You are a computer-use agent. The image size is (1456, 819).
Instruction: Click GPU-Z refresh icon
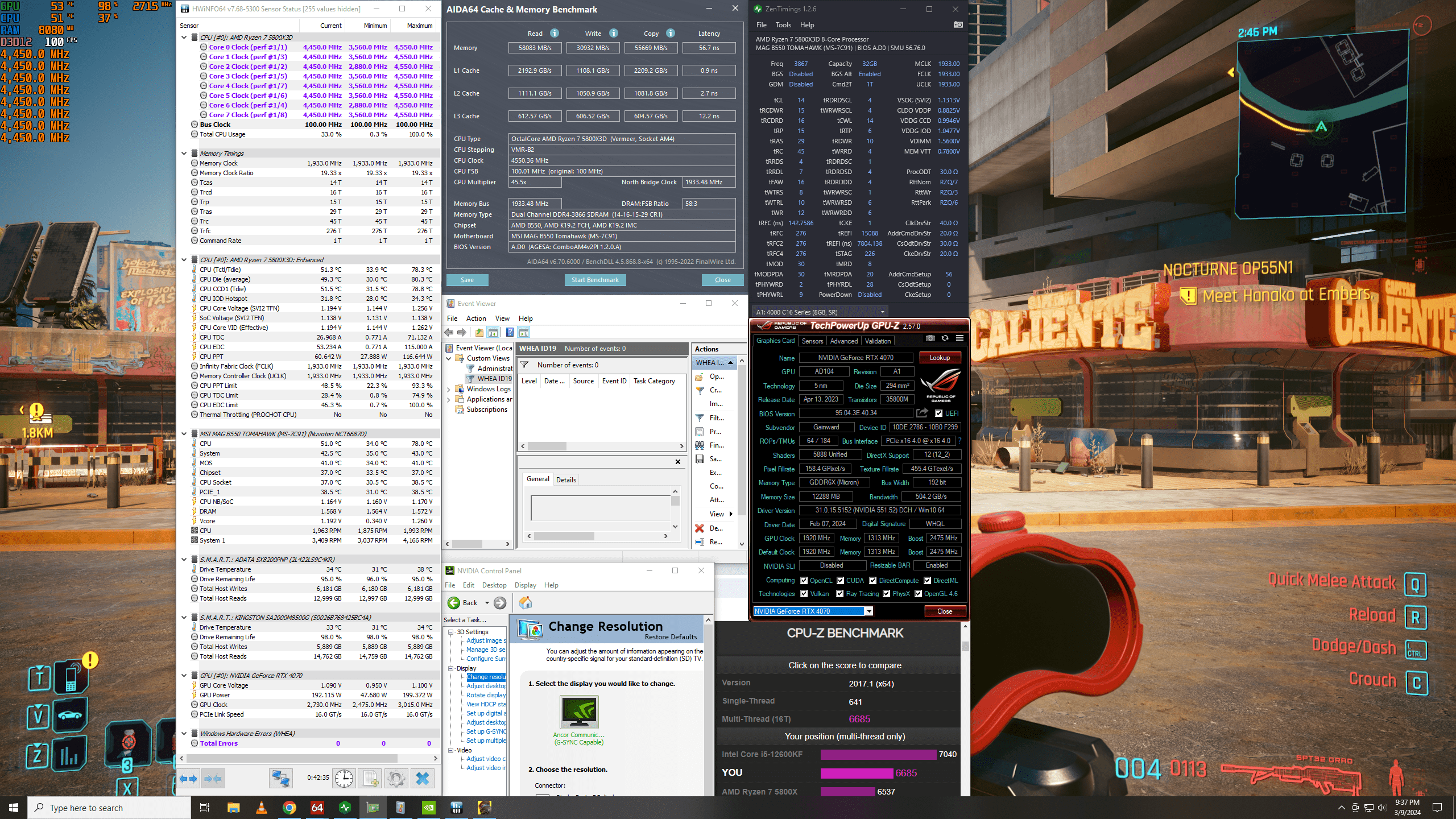945,338
